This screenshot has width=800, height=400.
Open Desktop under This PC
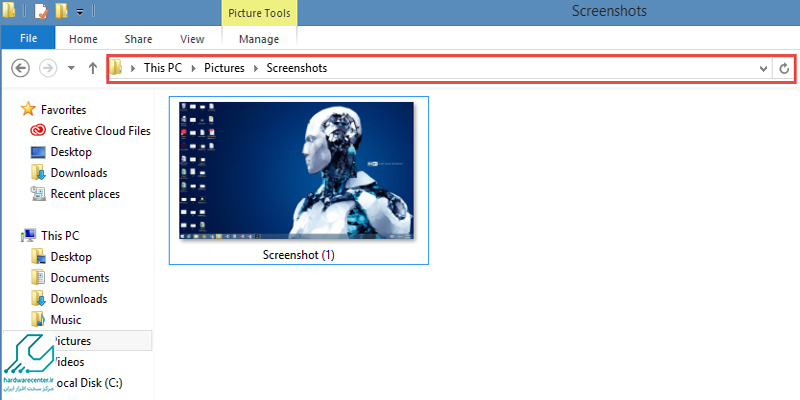pyautogui.click(x=71, y=257)
